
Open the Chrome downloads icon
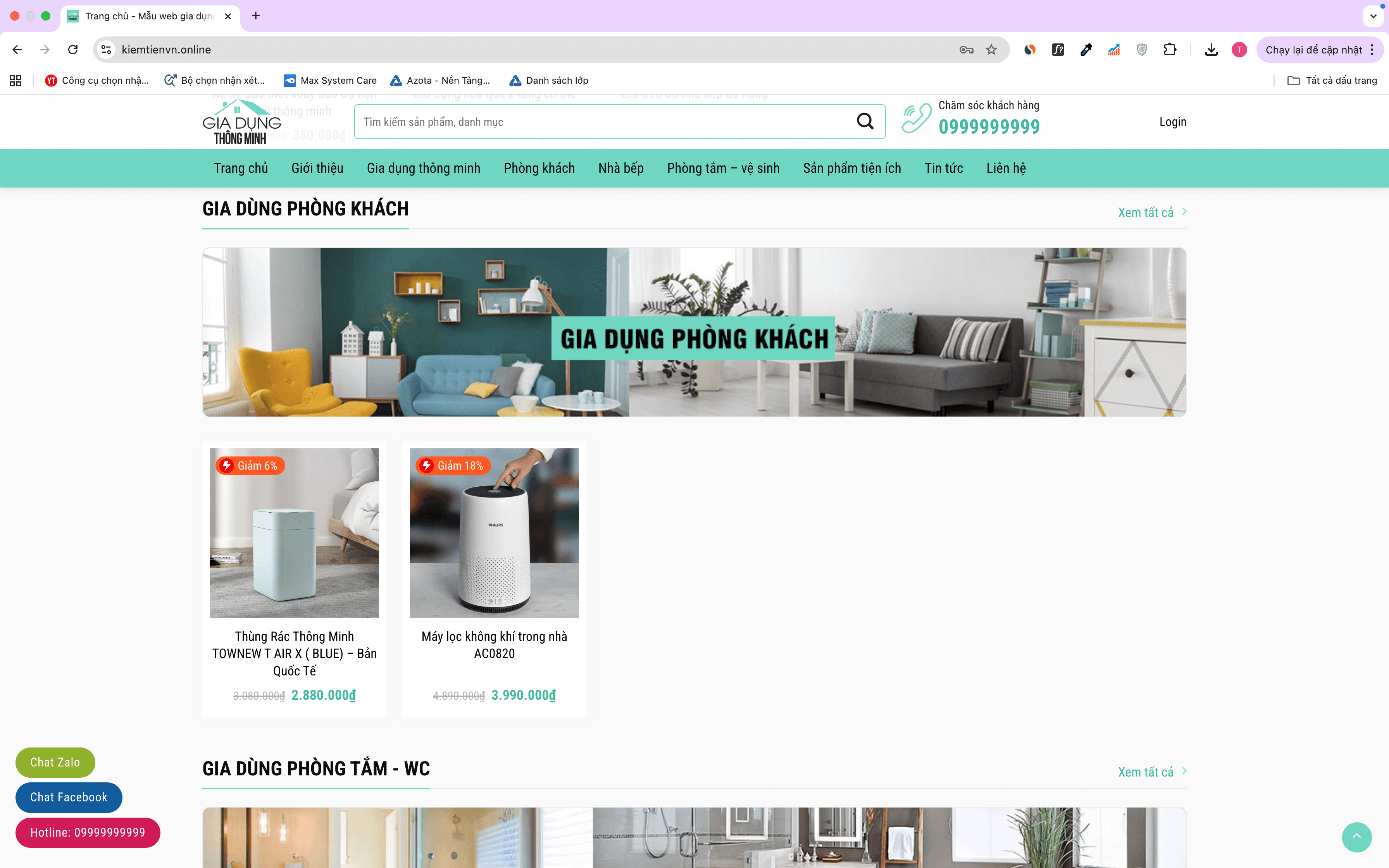click(1211, 50)
